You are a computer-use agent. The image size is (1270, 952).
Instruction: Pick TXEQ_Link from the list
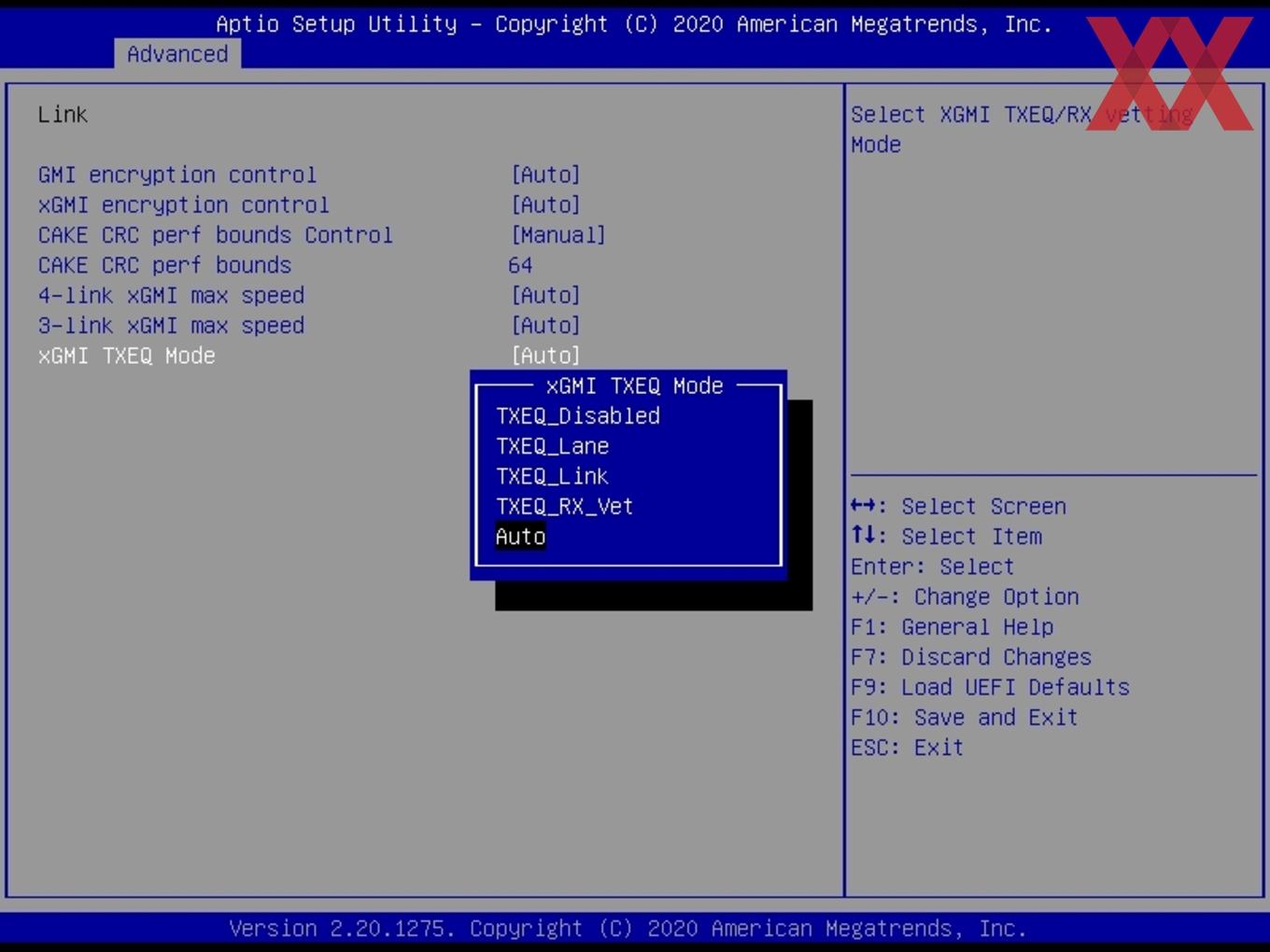coord(553,476)
